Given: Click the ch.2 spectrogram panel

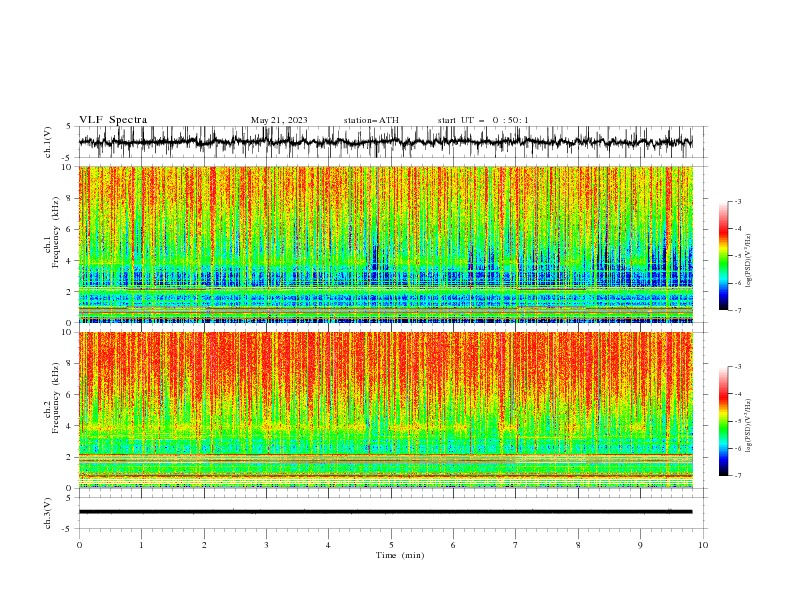Looking at the screenshot, I should coord(385,410).
